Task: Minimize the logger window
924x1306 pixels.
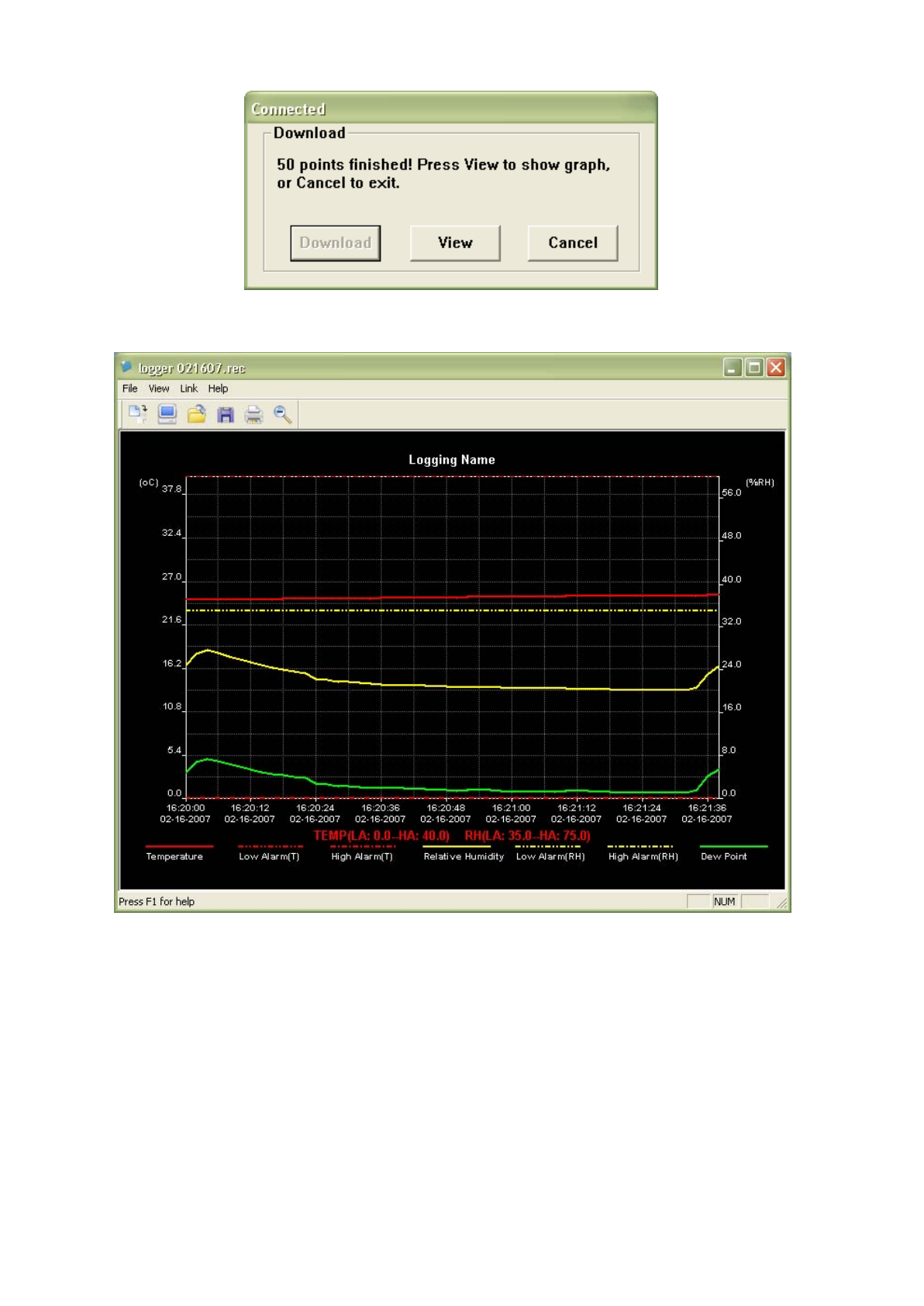Action: pyautogui.click(x=733, y=368)
